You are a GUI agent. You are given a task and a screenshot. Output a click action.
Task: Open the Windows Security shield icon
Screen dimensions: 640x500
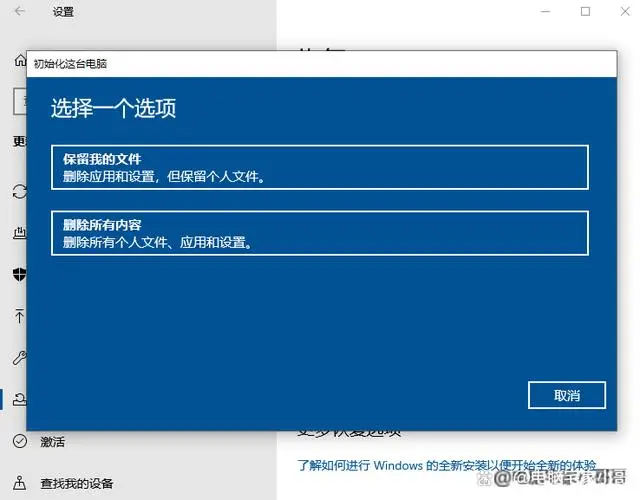20,274
